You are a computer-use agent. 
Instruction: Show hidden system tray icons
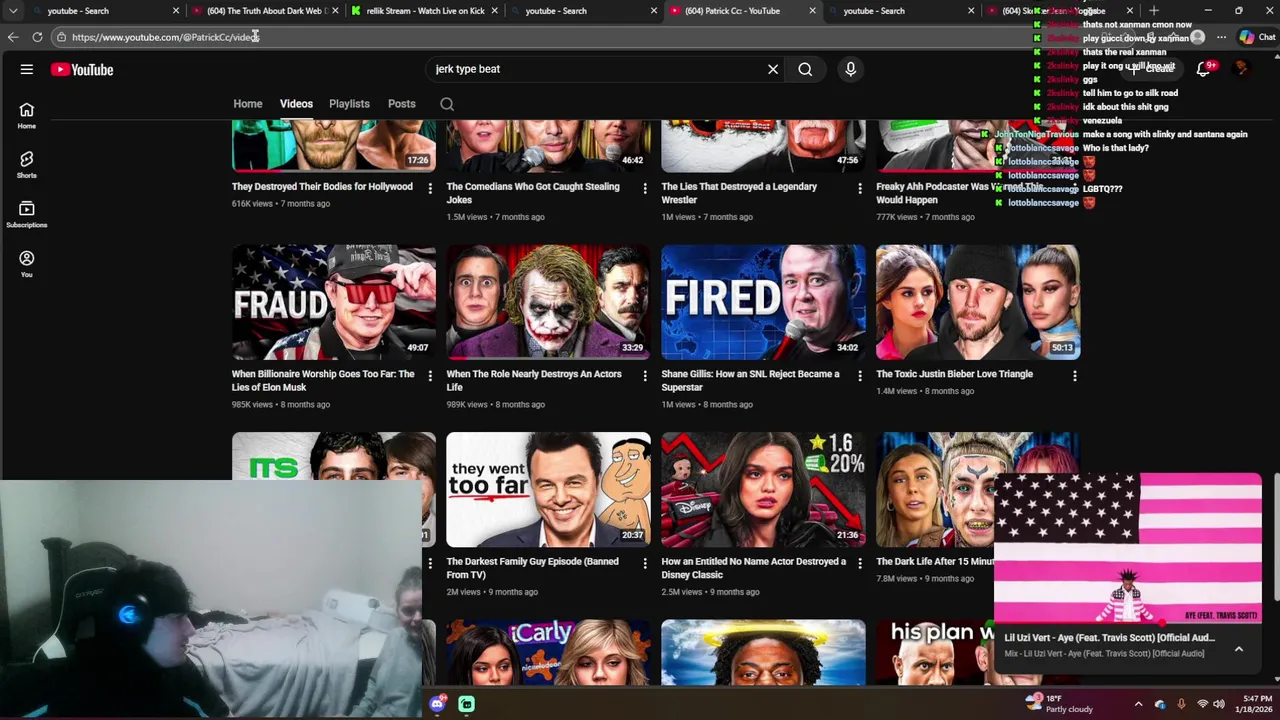pos(1138,704)
